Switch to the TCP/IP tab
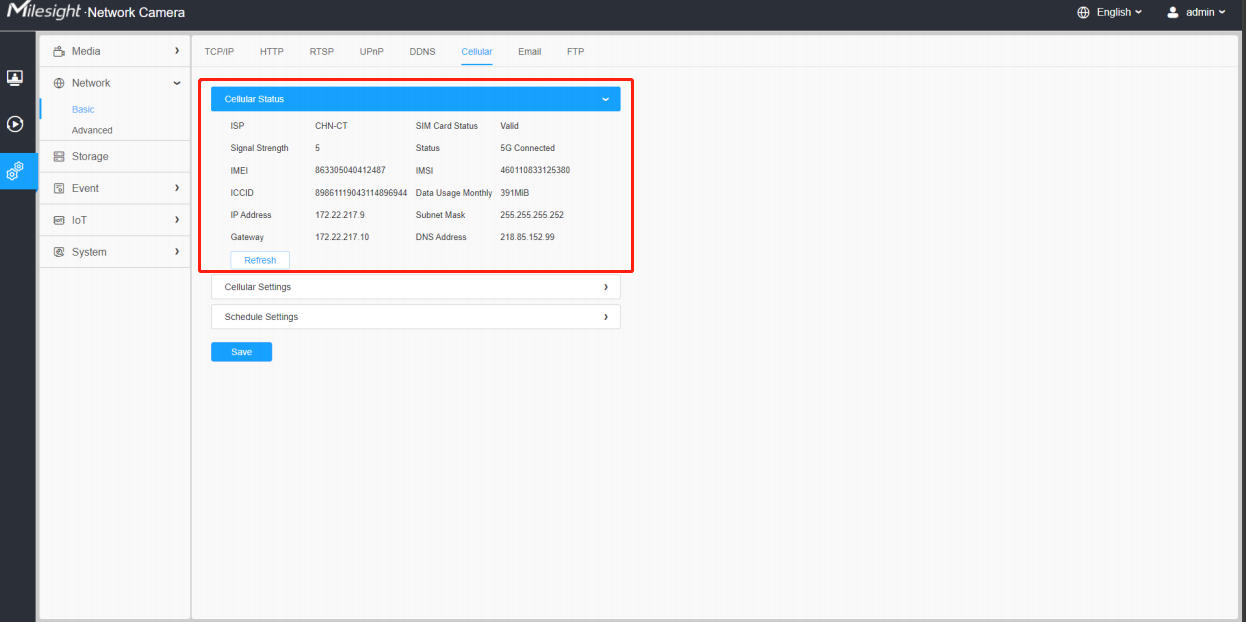The height and width of the screenshot is (622, 1246). pyautogui.click(x=219, y=51)
